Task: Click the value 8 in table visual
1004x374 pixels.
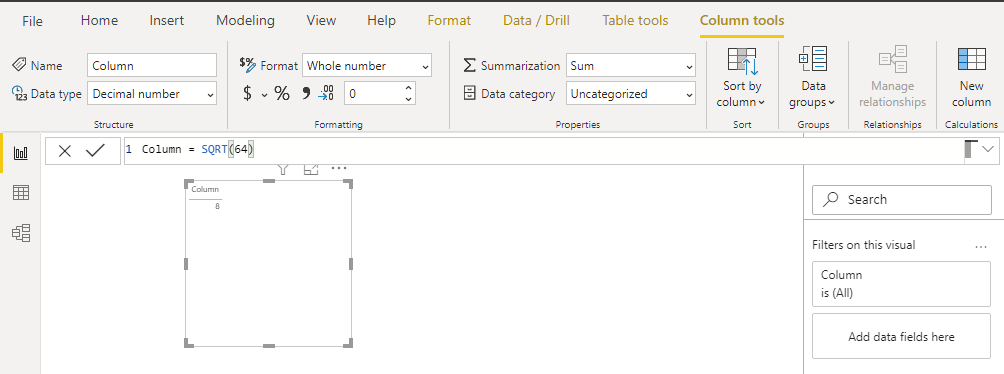Action: tap(217, 206)
